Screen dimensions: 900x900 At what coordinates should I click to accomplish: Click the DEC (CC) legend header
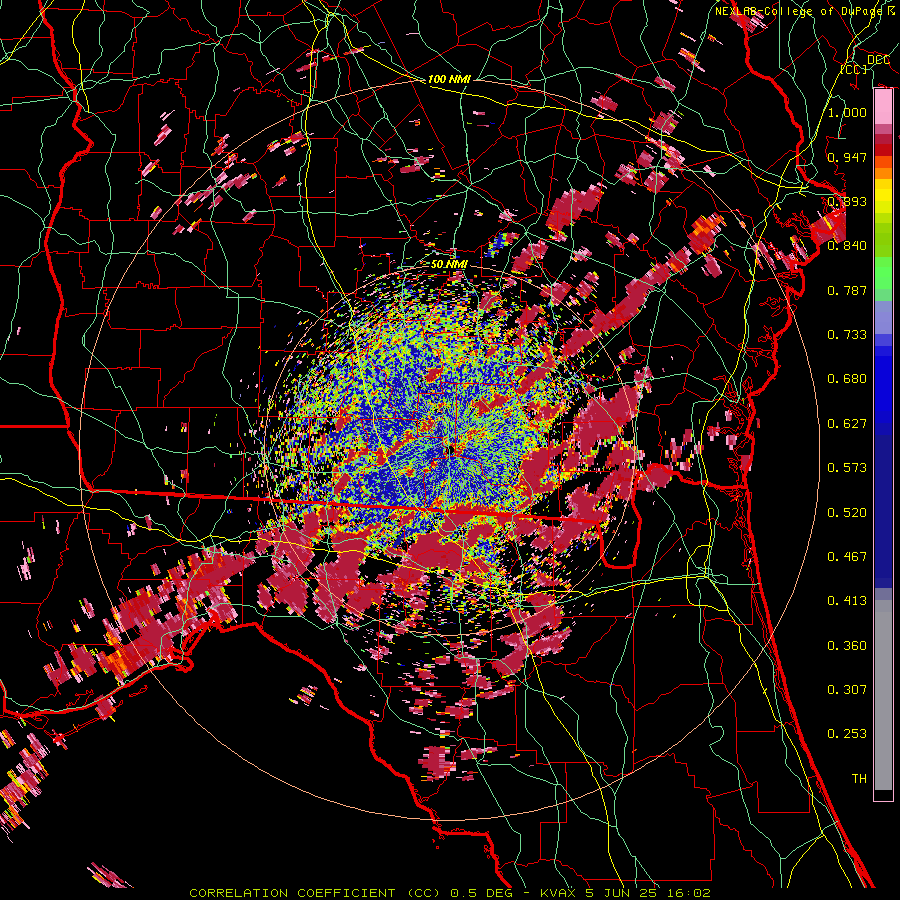click(864, 64)
